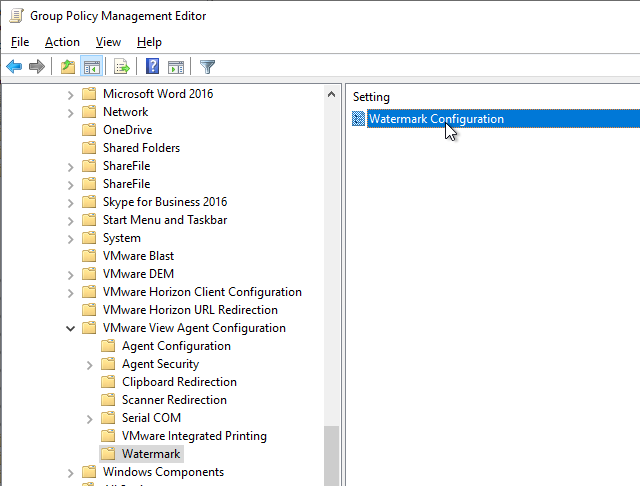The height and width of the screenshot is (486, 640).
Task: Go up one level with folder icon
Action: tap(68, 67)
